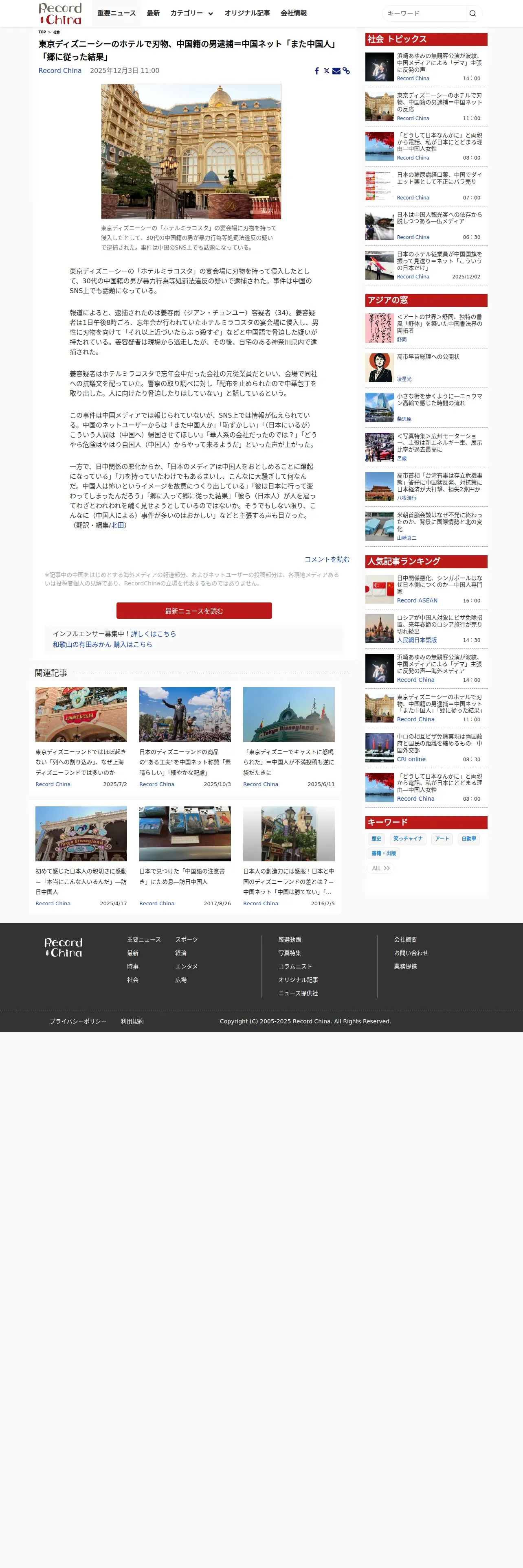Viewport: 523px width, 1568px height.
Task: Open 中ロの相互ビザ免除 ranking article
Action: coord(439,743)
